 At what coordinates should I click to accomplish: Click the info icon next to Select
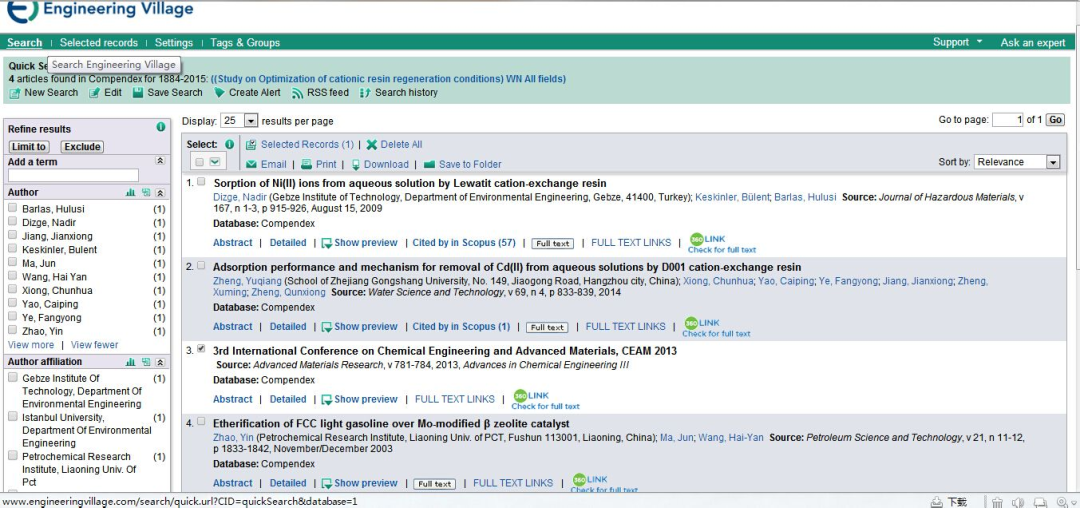coord(229,145)
